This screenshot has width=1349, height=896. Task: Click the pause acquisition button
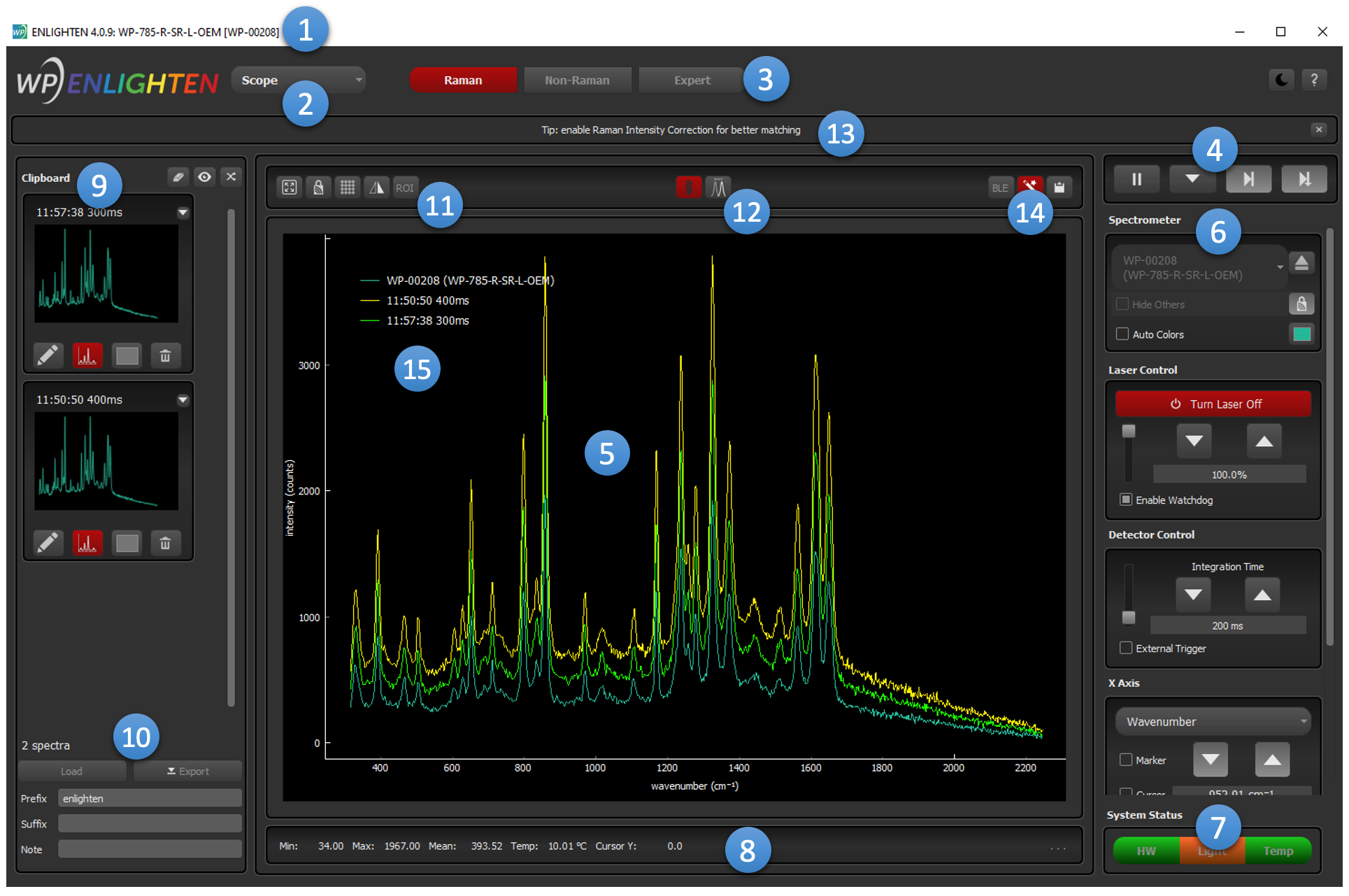click(x=1136, y=179)
